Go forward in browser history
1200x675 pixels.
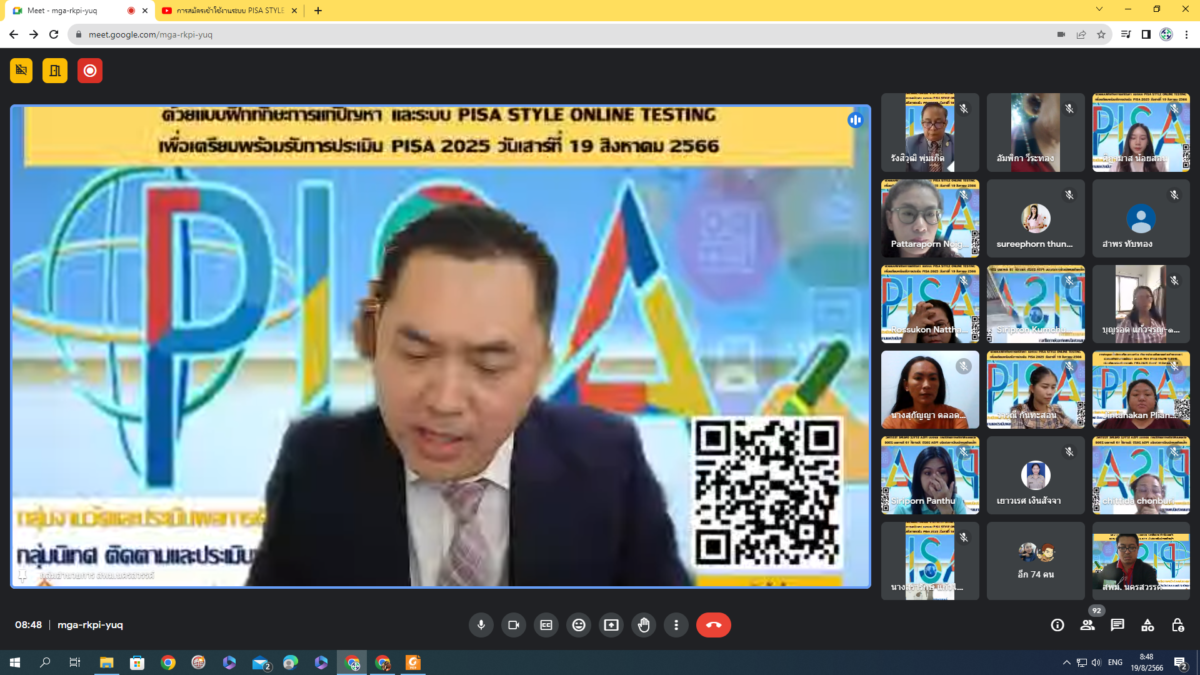(x=33, y=34)
